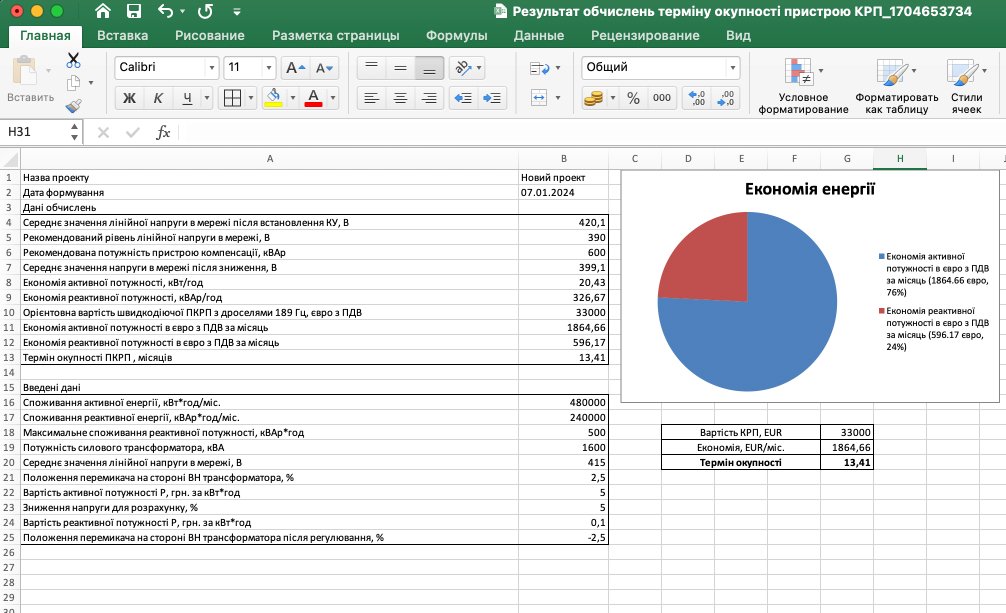
Task: Open the cell borders dropdown arrow
Action: pos(249,98)
